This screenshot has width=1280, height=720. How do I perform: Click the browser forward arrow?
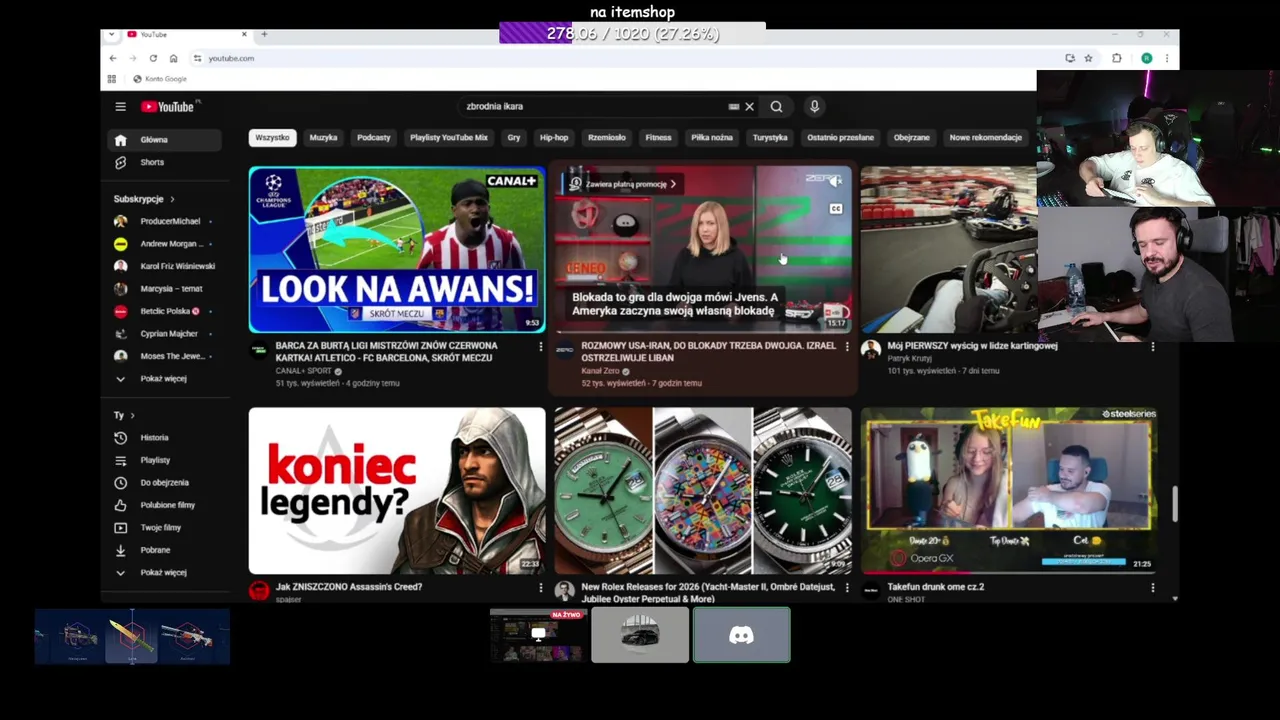[x=133, y=58]
